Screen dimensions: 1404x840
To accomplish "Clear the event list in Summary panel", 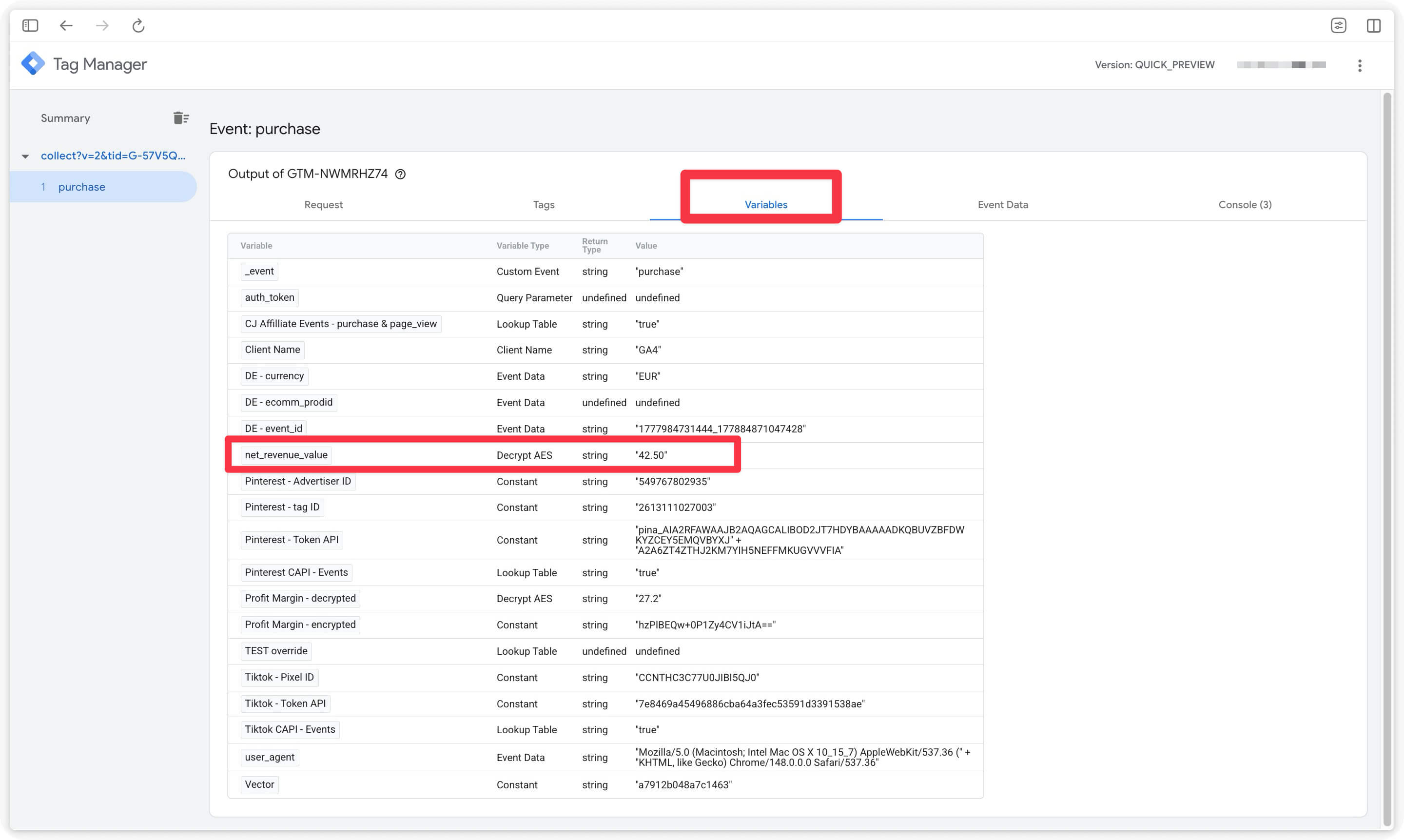I will (x=180, y=117).
